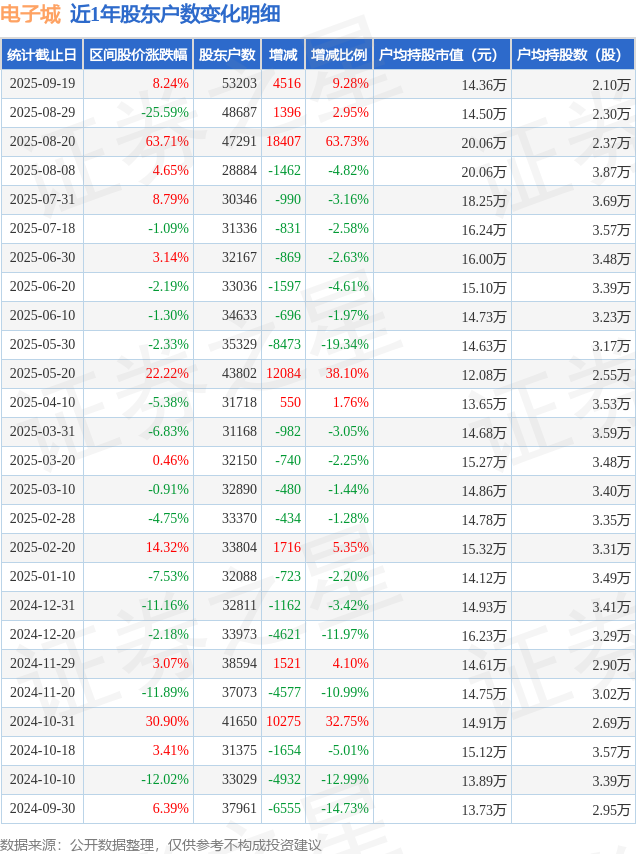Select the 增减比例 column header

338,55
